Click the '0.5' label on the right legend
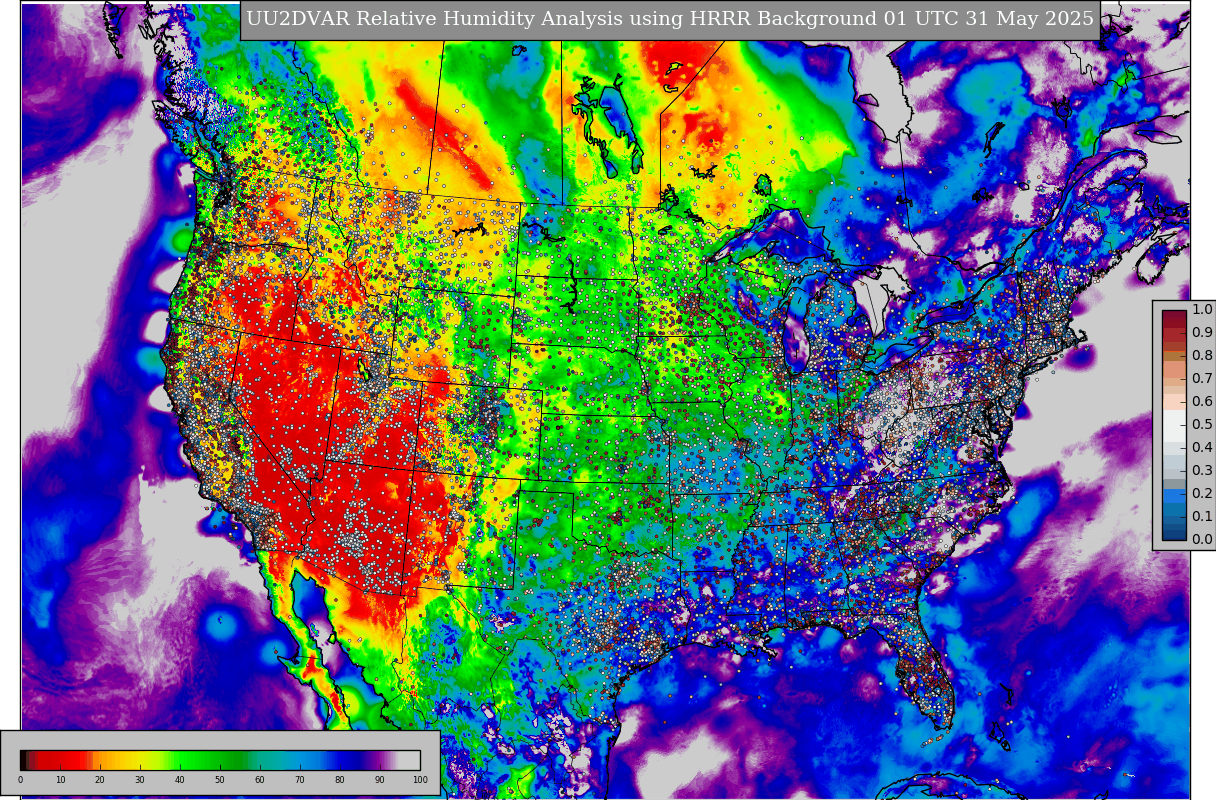The image size is (1216, 800). pos(1202,424)
